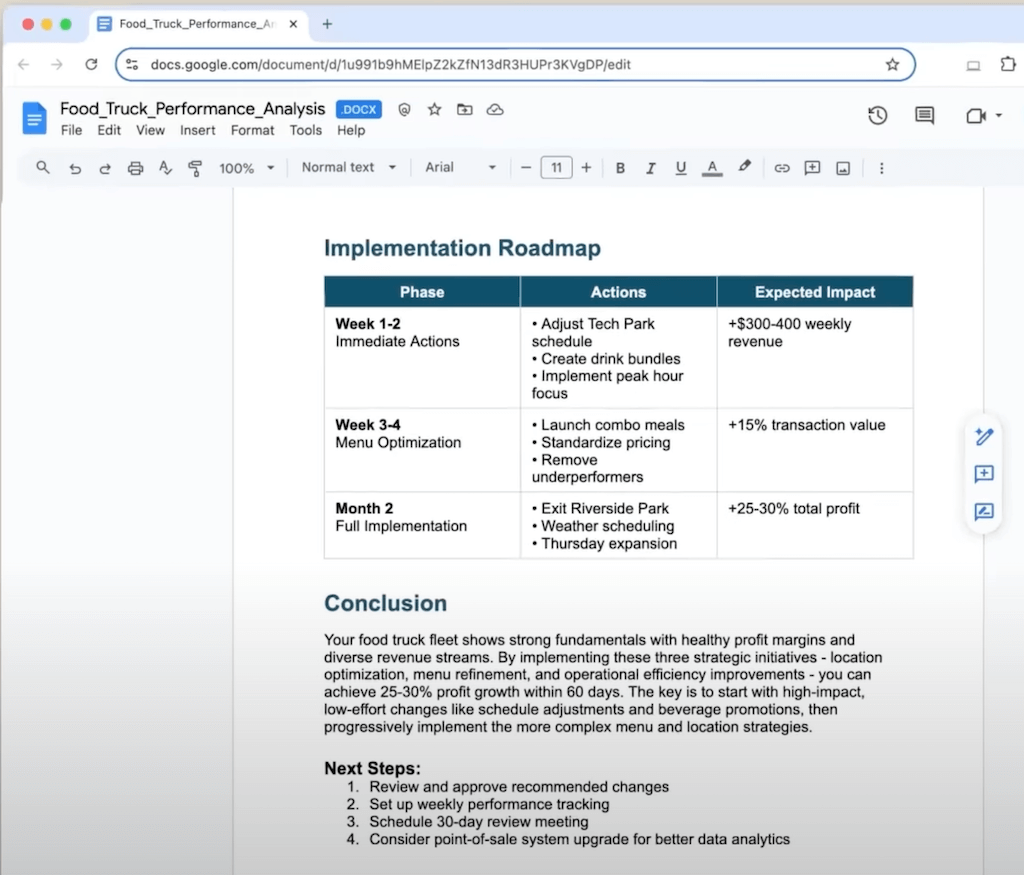Expand the video call options arrow
Screen dimensions: 1024x875
[999, 116]
